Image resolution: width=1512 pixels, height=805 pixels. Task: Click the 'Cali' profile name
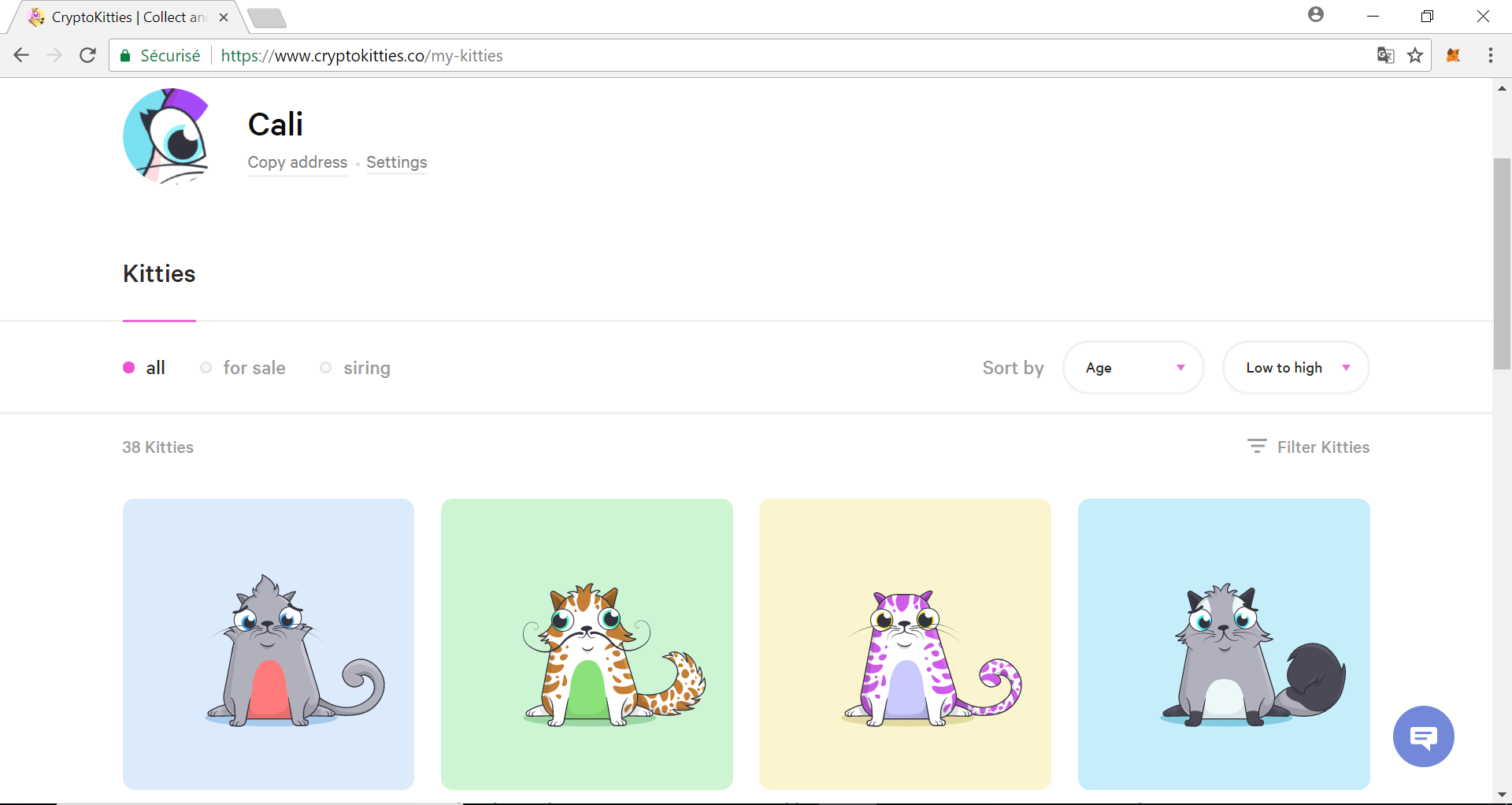276,124
